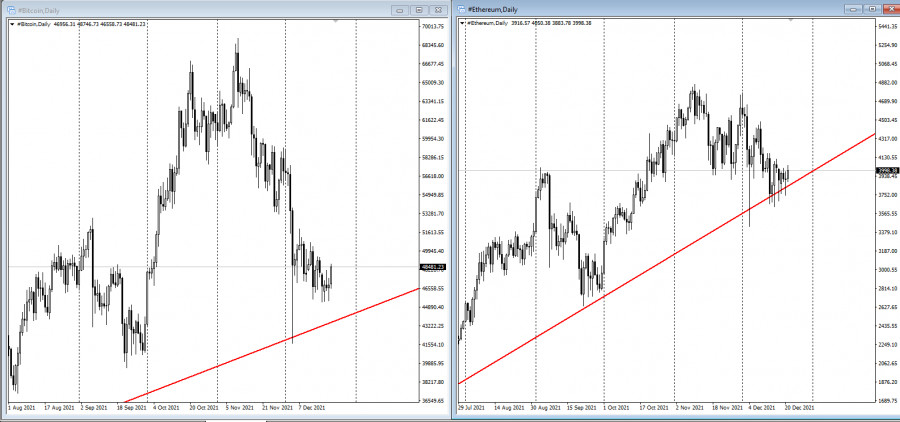Click the #Ethereum,Daily chart window icon

(x=461, y=9)
